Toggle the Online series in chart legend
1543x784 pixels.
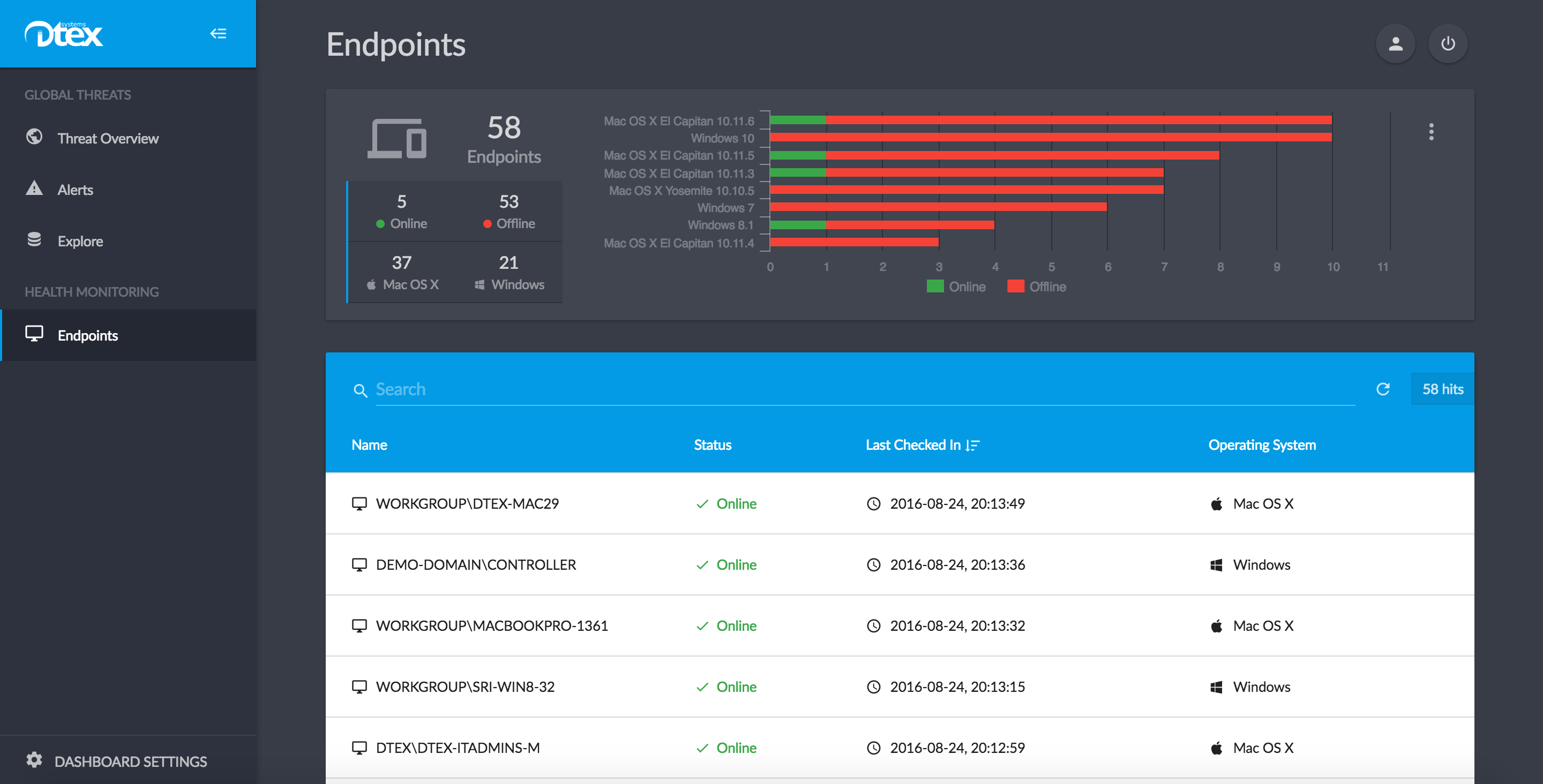pos(955,287)
